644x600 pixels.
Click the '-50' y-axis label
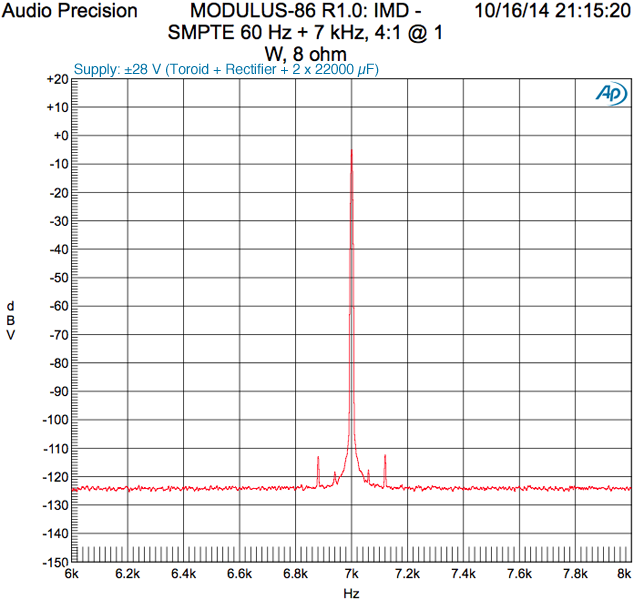tap(59, 278)
